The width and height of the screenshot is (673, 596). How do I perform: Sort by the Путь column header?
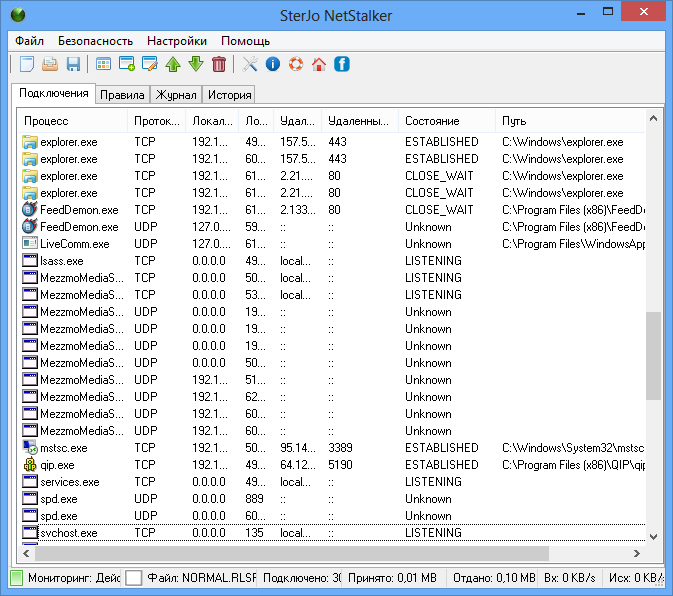click(x=570, y=121)
